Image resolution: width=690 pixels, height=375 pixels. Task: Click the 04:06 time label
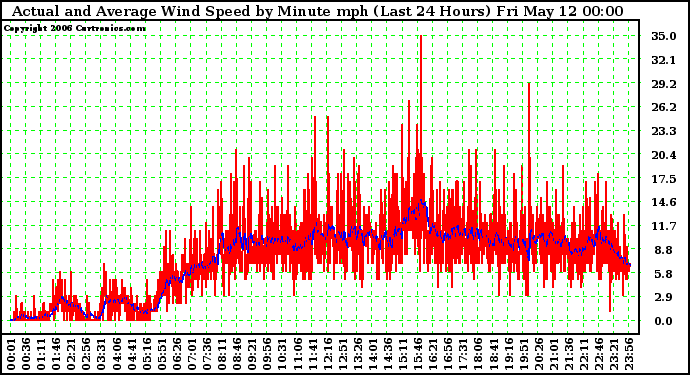coord(117,354)
